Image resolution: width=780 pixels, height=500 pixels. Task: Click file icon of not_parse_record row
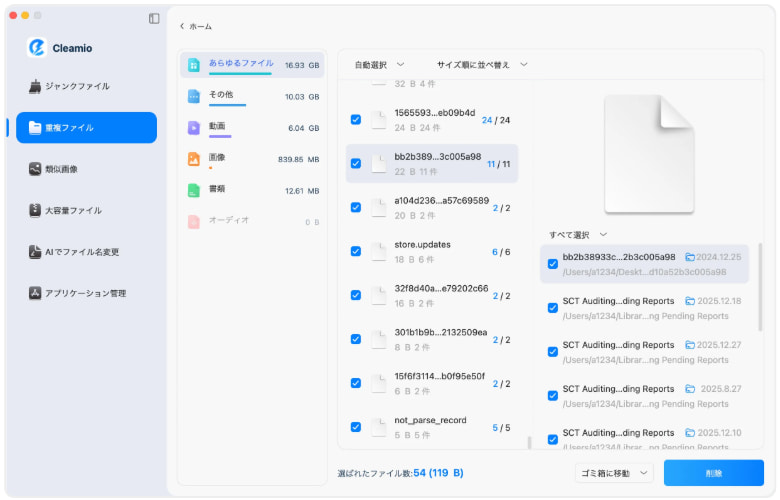[x=379, y=427]
